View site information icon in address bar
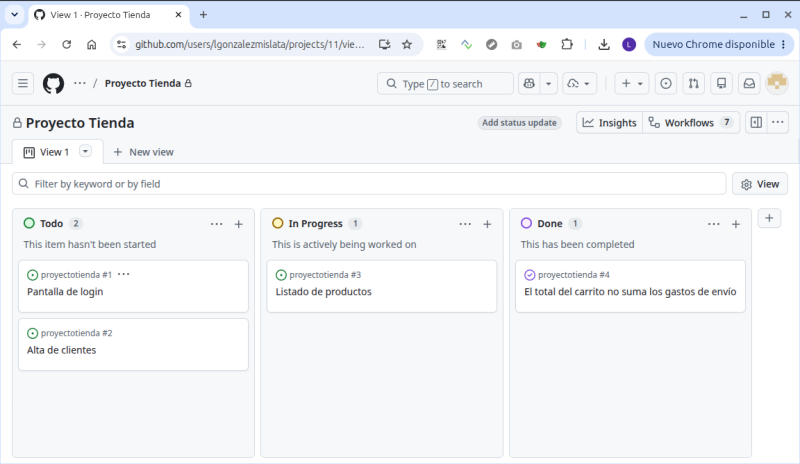 click(x=121, y=44)
